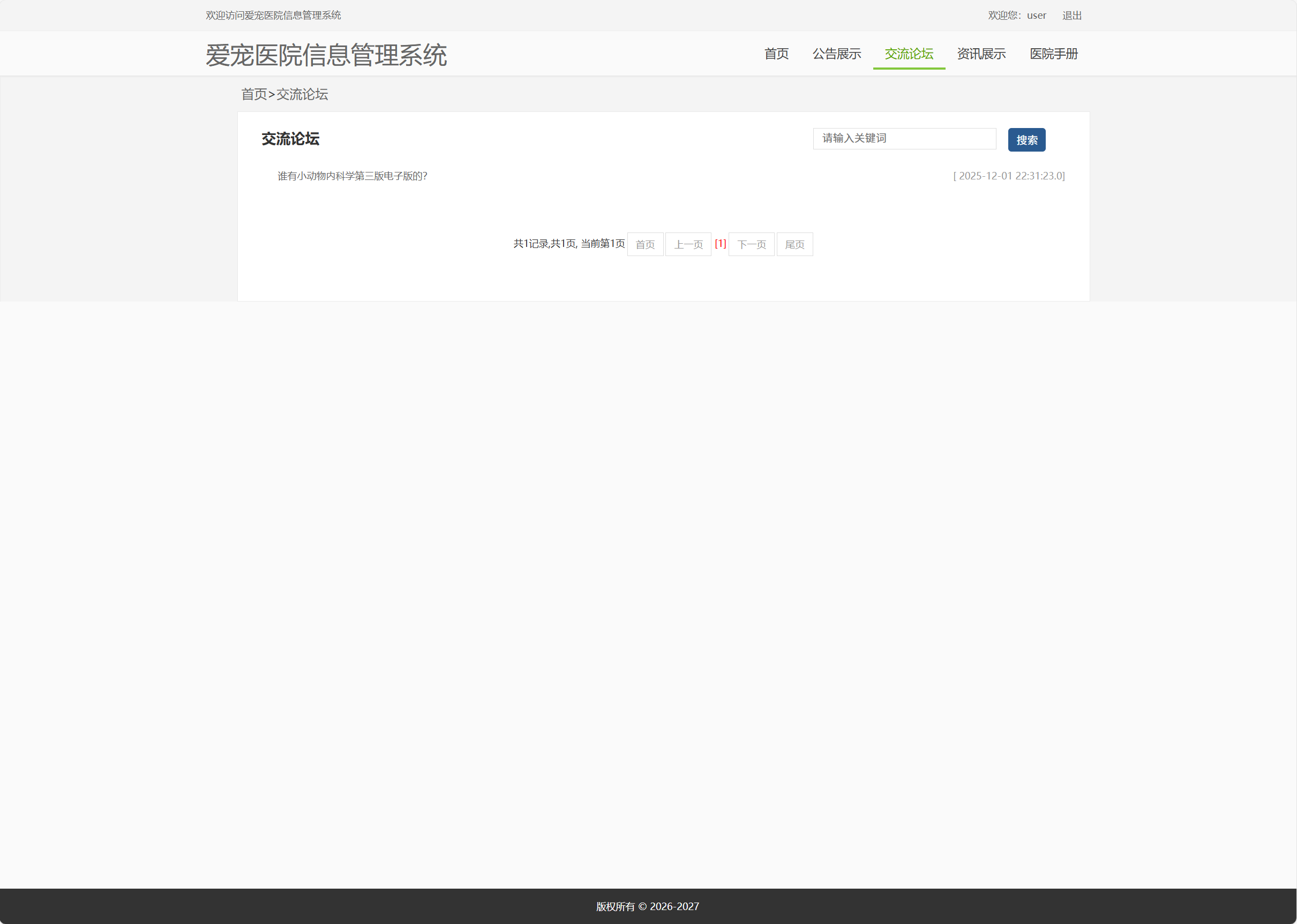Click the welcome text 欢迎访问爱宠医院信息管理系统
This screenshot has width=1297, height=924.
tap(273, 16)
